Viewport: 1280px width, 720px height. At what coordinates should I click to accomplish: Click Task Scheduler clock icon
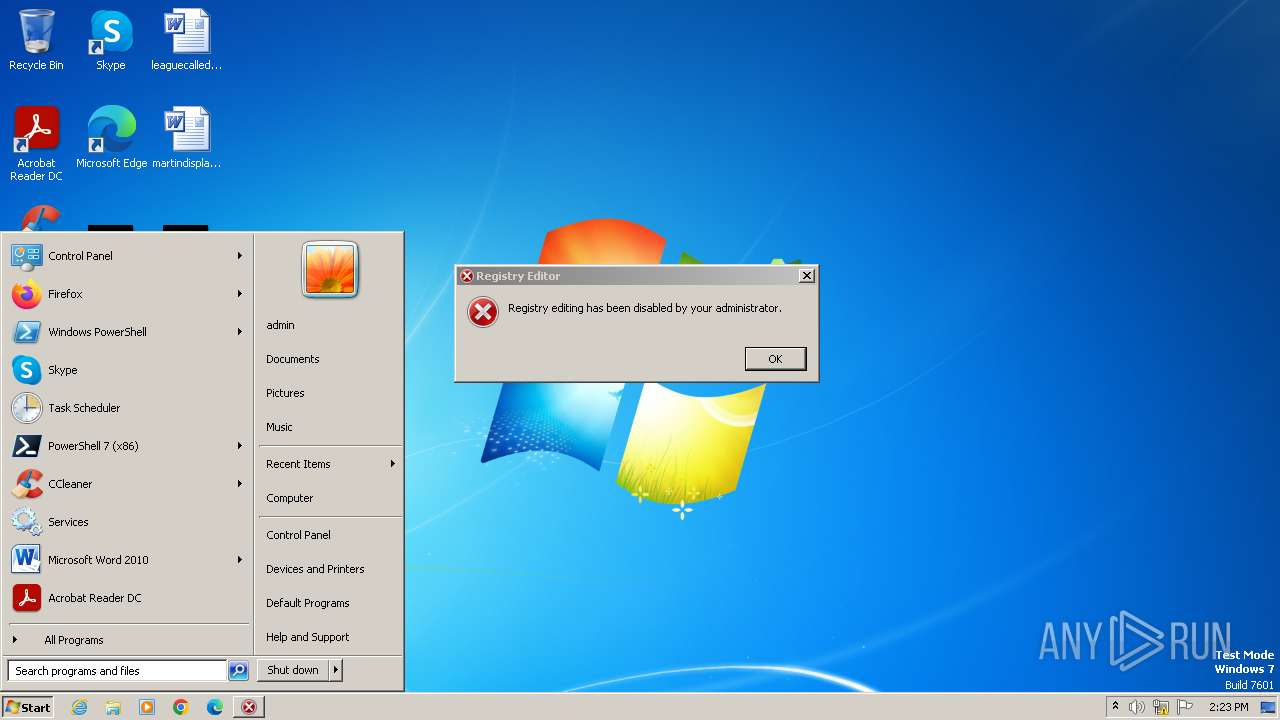26,408
